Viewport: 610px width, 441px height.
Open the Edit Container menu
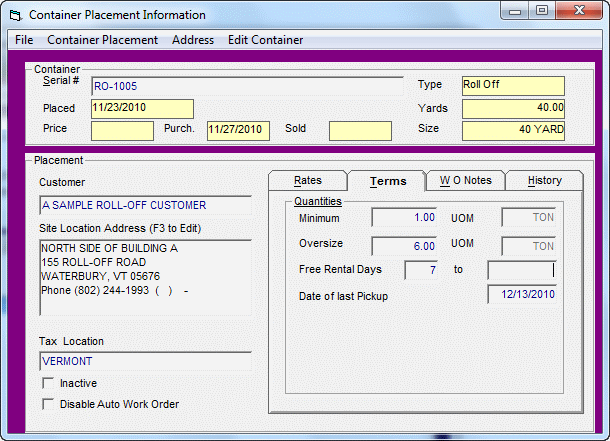(265, 40)
